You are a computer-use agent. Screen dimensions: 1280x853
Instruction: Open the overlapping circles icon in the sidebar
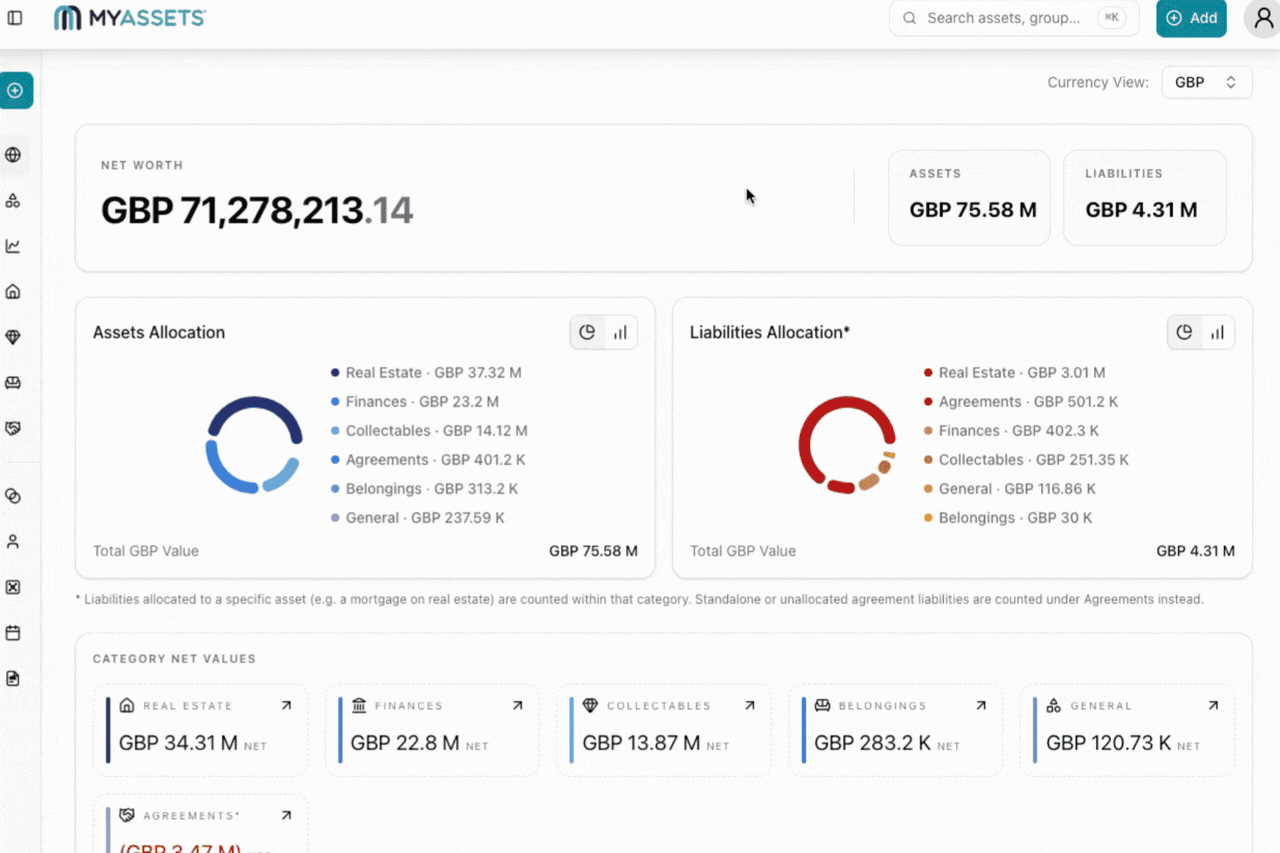[13, 496]
